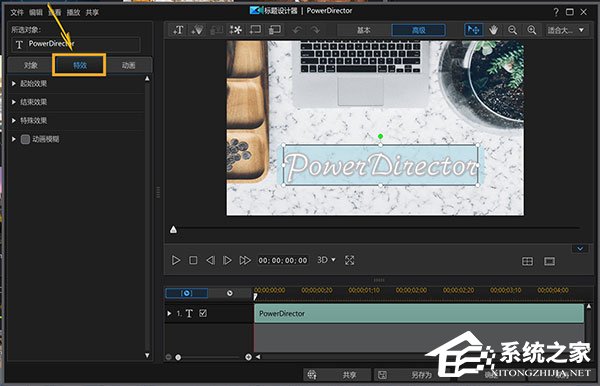Step to previous frame
600x386 pixels.
(x=210, y=261)
